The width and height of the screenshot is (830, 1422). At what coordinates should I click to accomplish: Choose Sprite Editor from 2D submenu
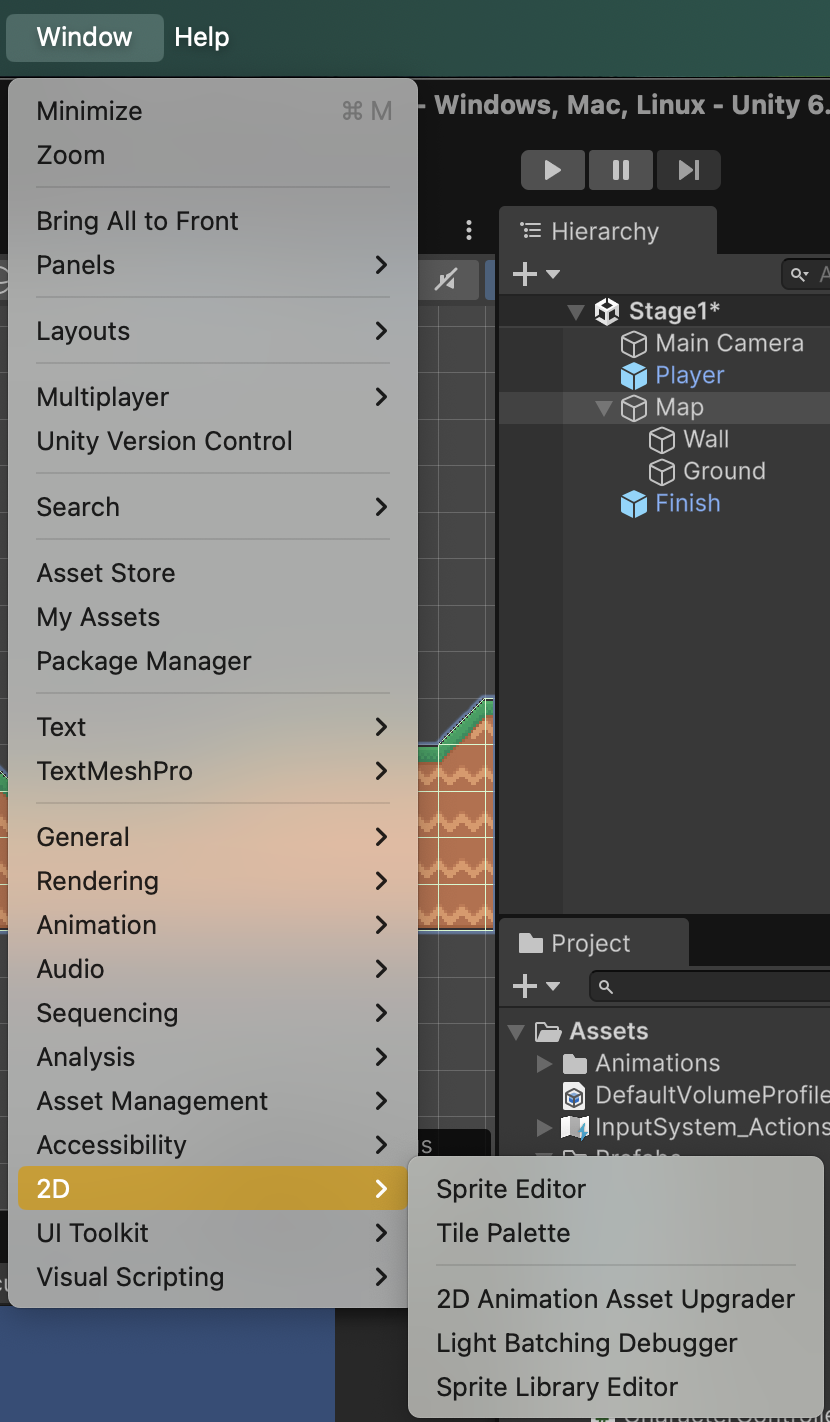(616, 1189)
